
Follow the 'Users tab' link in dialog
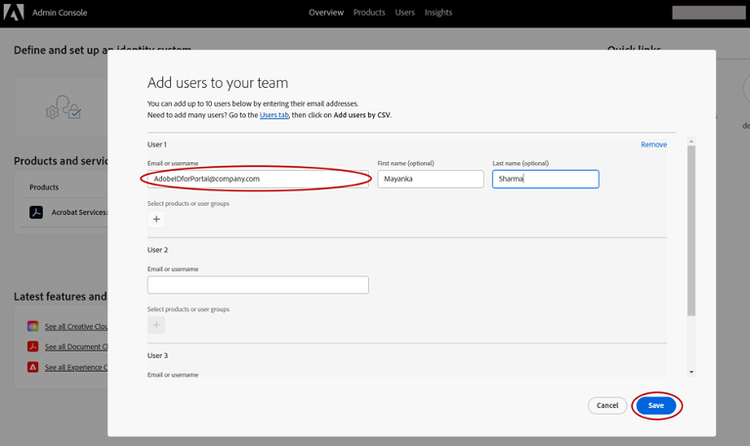point(275,115)
